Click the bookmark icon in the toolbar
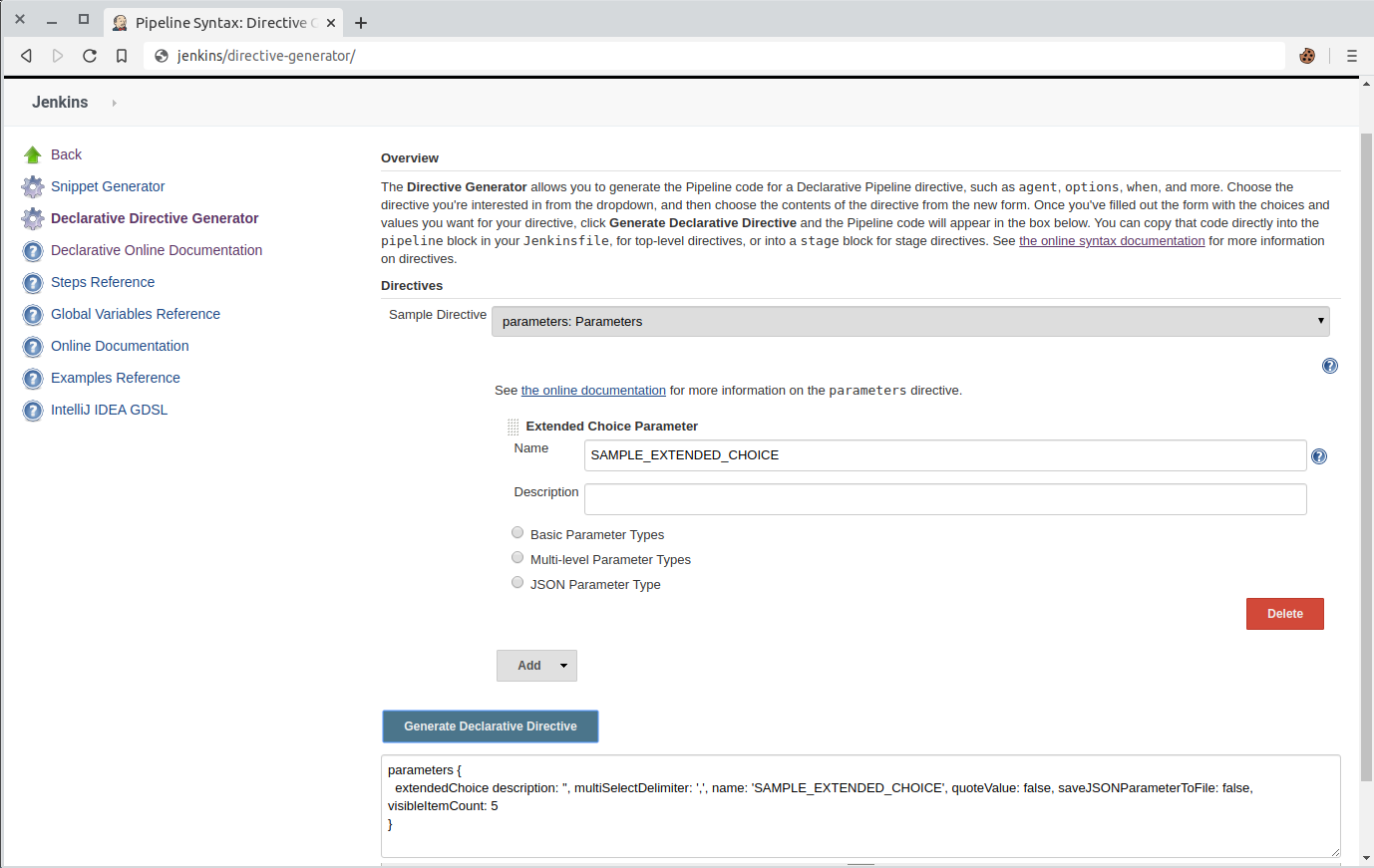The height and width of the screenshot is (868, 1374). (122, 56)
